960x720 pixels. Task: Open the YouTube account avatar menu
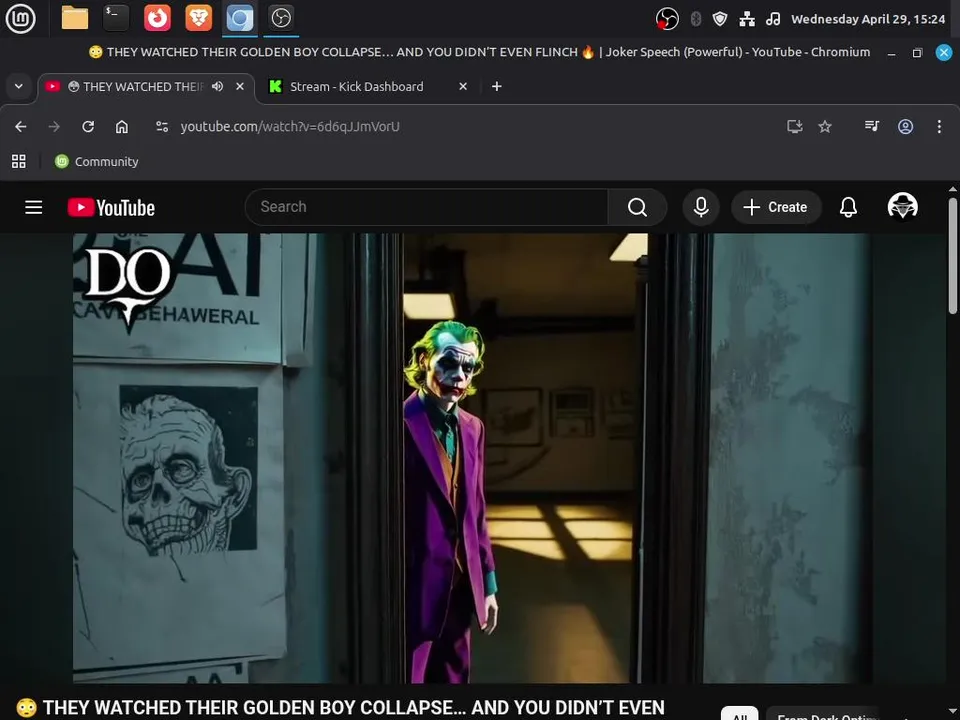(903, 206)
